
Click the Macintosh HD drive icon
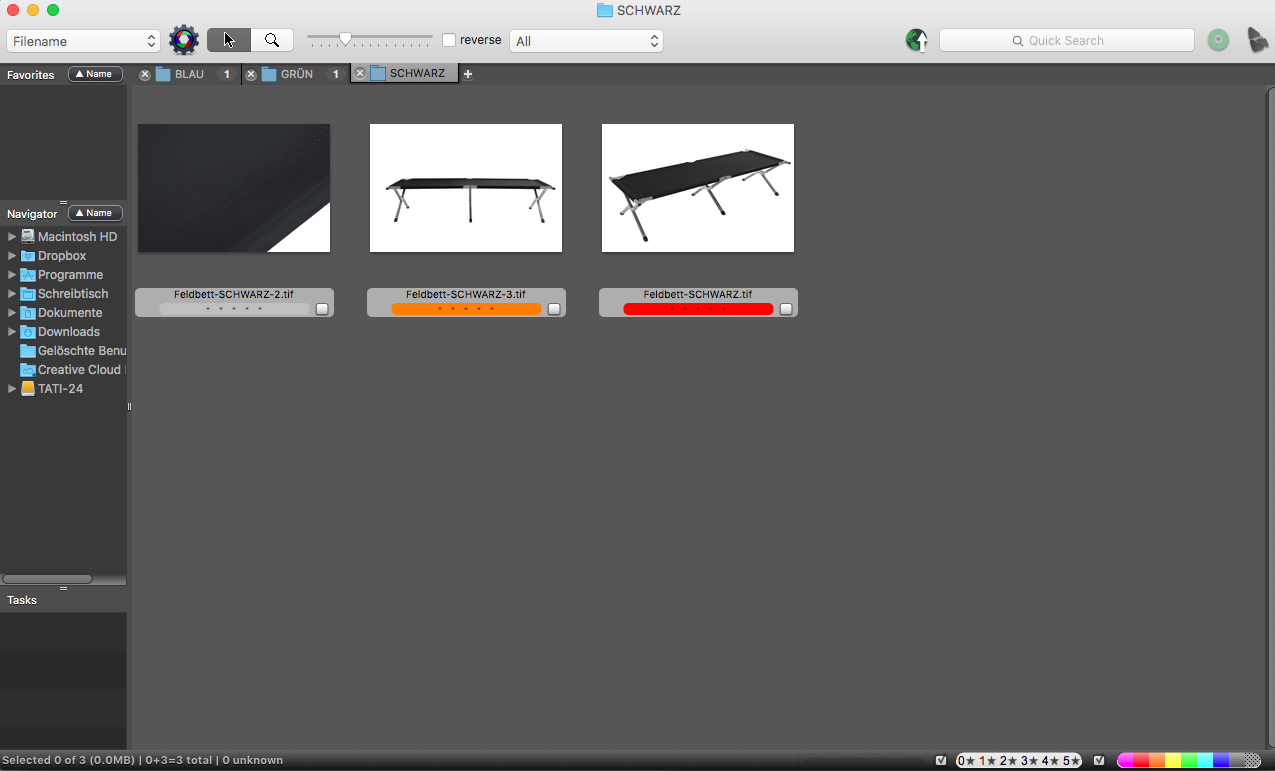[28, 237]
